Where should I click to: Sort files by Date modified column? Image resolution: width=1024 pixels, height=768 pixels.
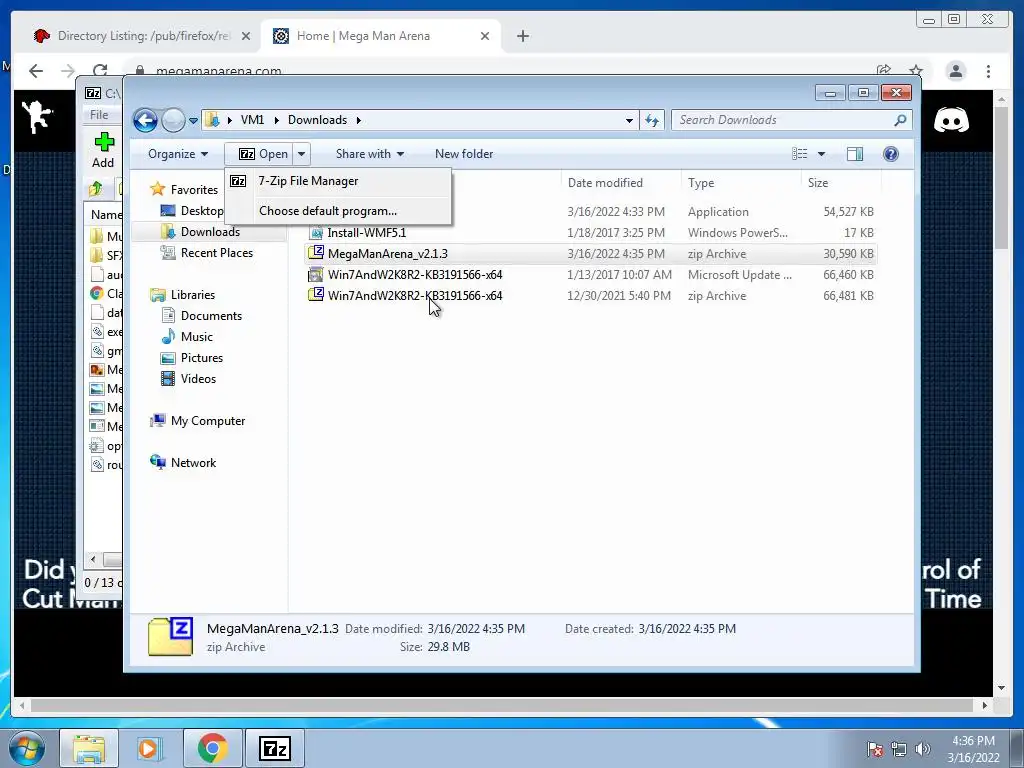[605, 183]
